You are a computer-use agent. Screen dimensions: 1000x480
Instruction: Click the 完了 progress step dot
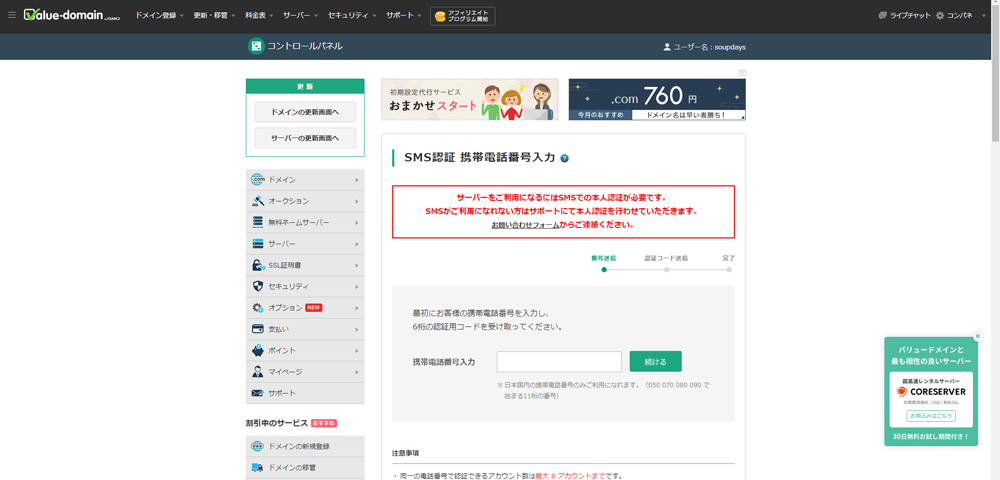[728, 270]
